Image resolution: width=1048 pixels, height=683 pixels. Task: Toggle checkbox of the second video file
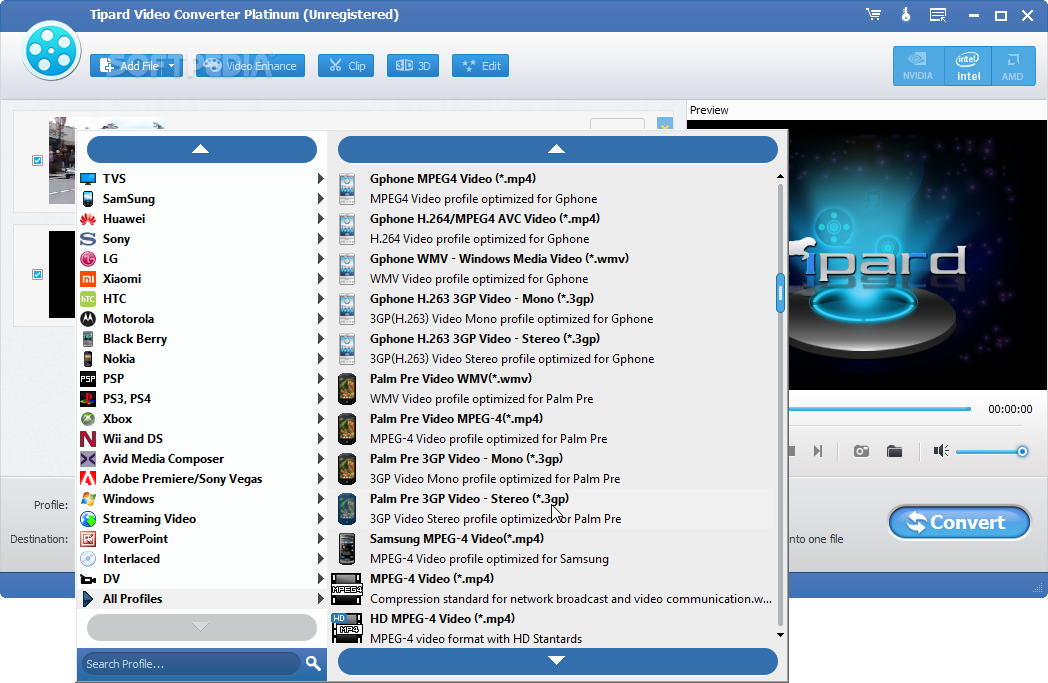tap(37, 275)
